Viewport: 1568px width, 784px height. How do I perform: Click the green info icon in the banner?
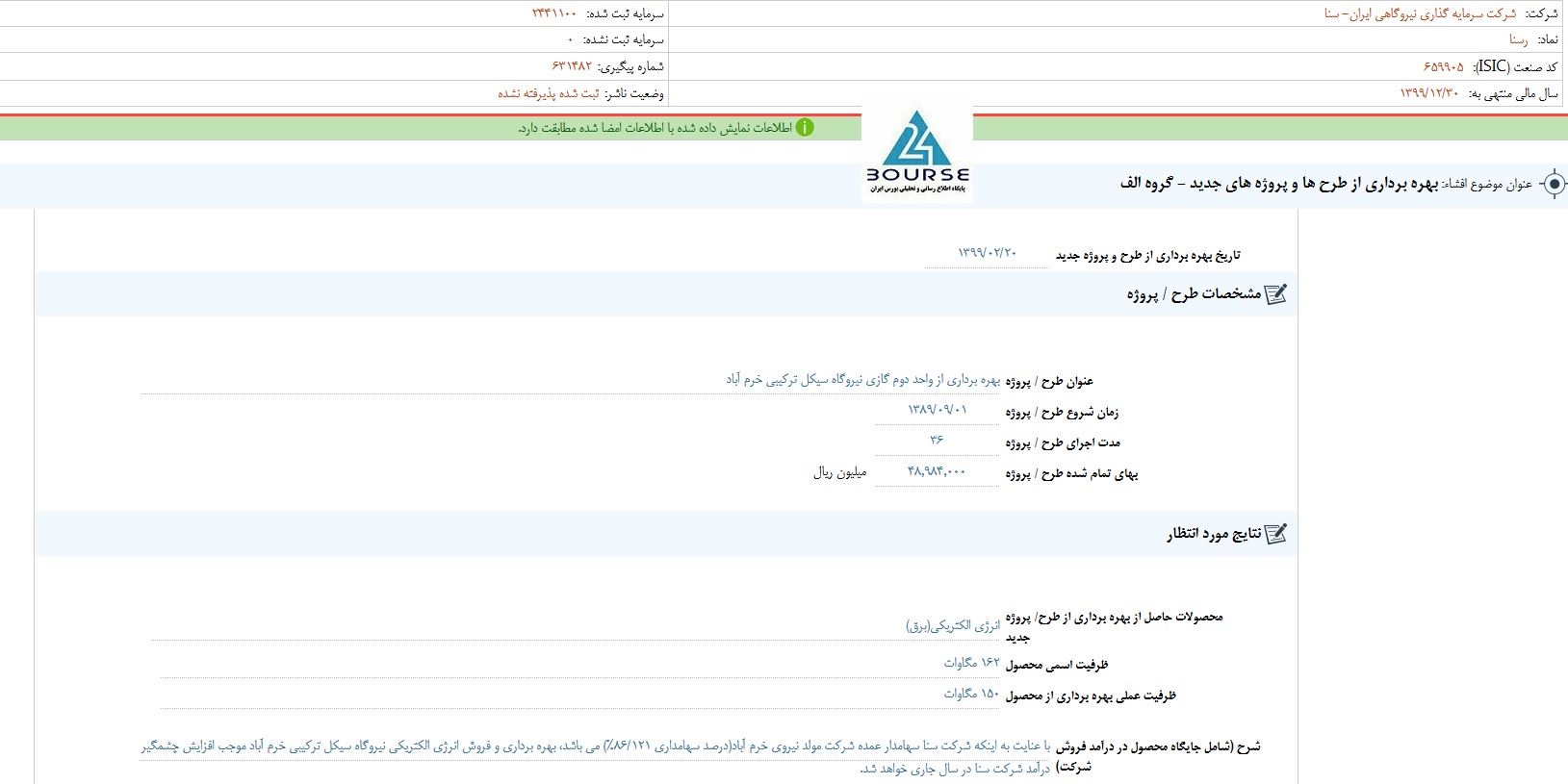(805, 128)
